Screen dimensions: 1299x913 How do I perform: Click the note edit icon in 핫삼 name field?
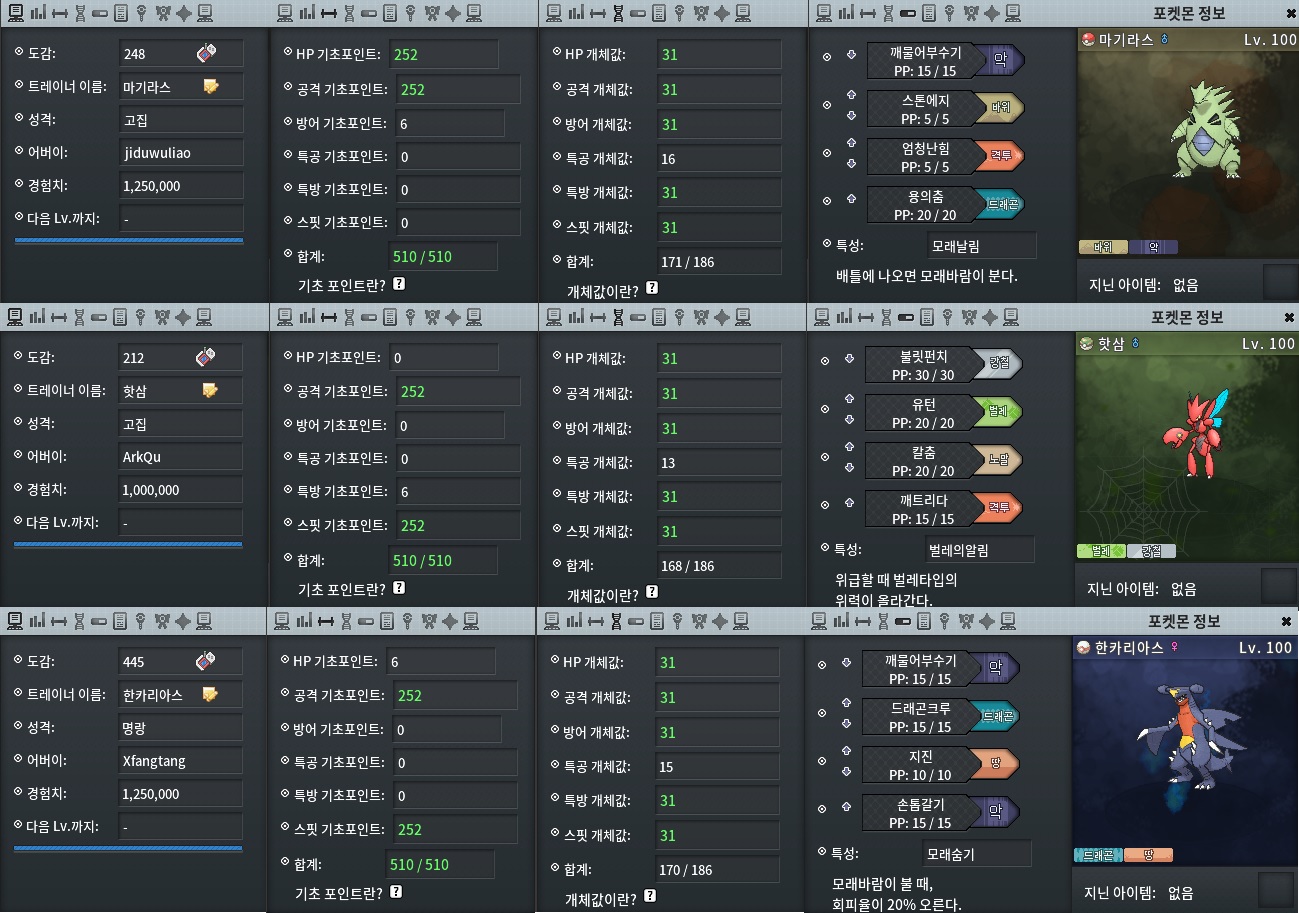210,389
